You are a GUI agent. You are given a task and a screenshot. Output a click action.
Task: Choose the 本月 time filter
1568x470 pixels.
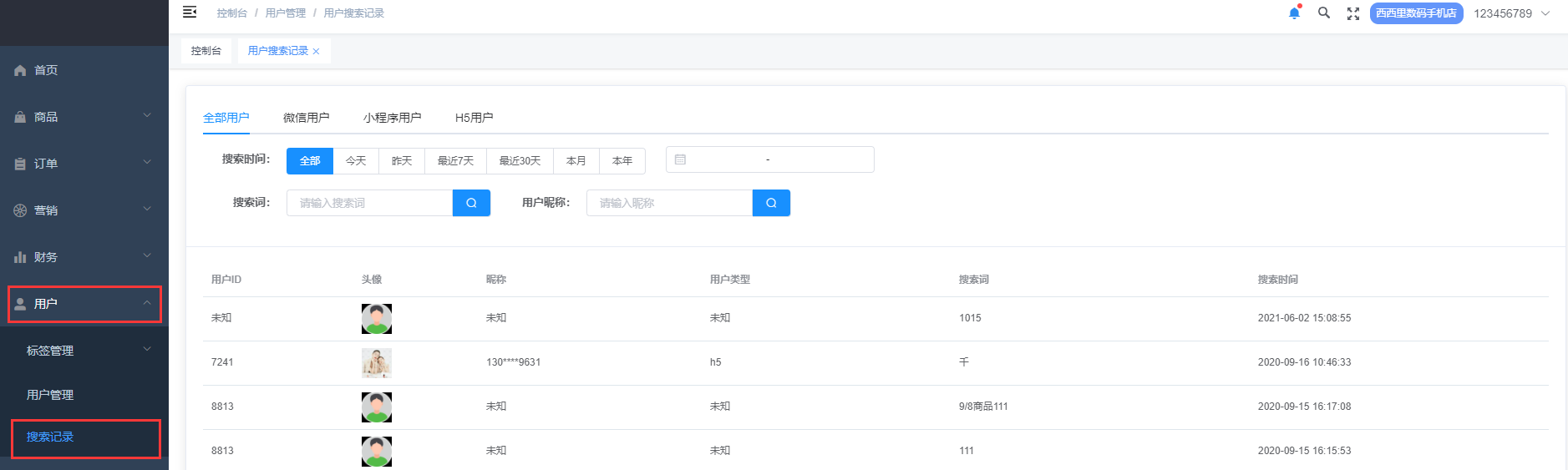[x=576, y=161]
